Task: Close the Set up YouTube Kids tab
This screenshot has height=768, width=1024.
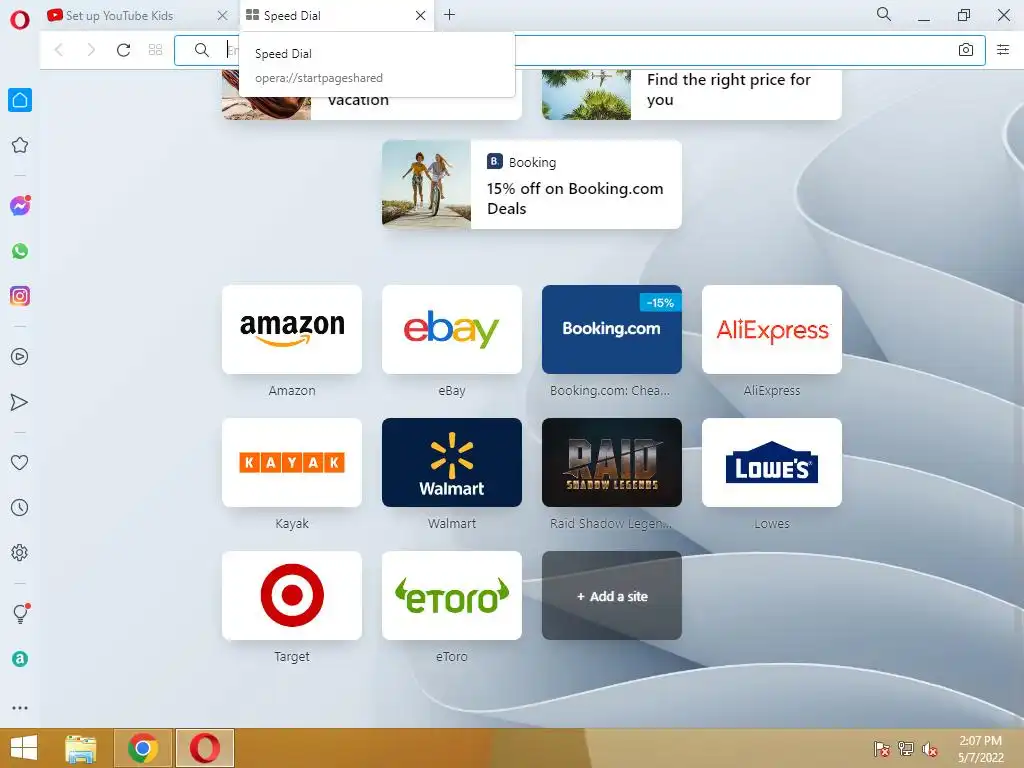Action: pos(222,16)
